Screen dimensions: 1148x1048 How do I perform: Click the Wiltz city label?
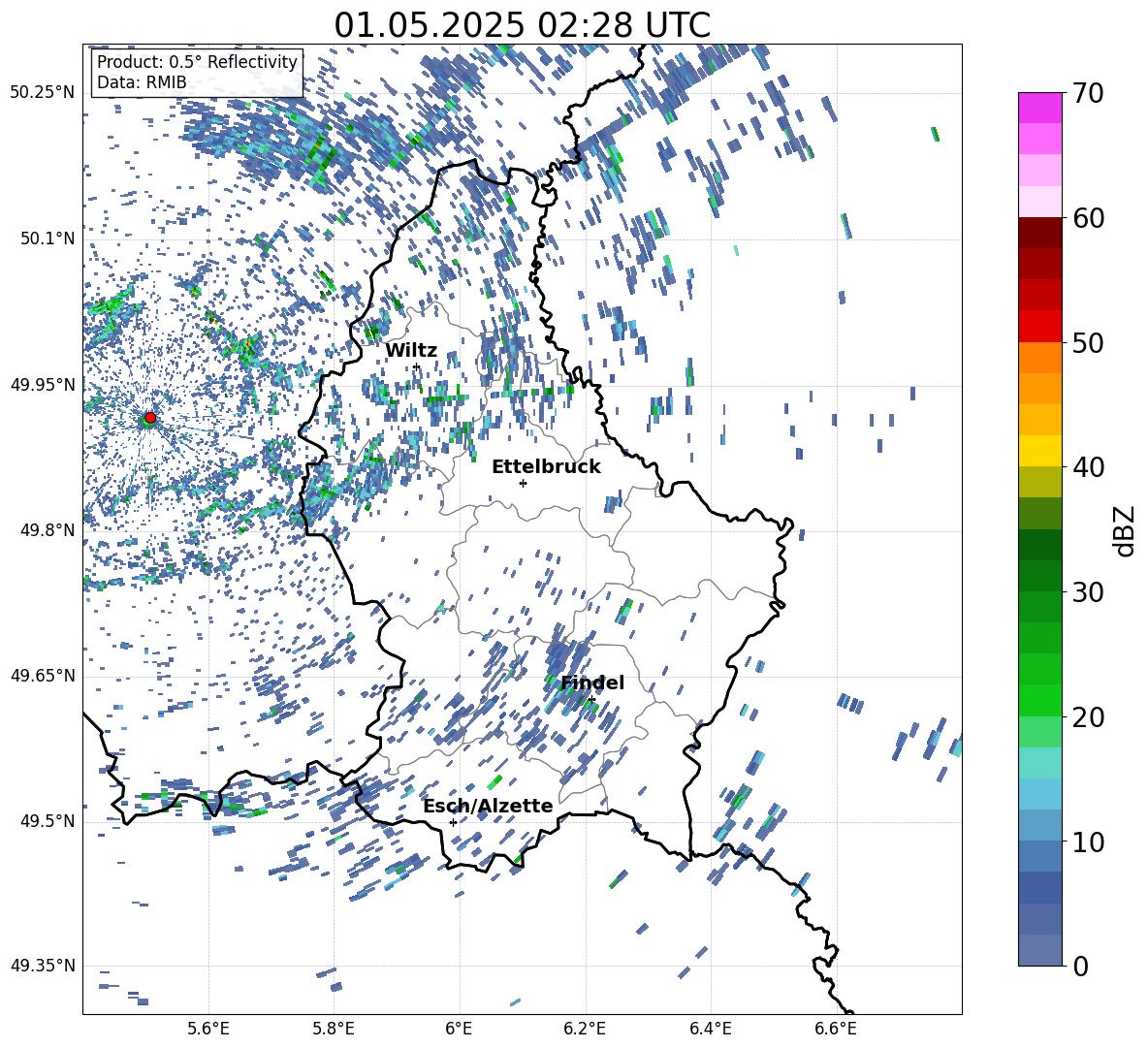pos(411,351)
